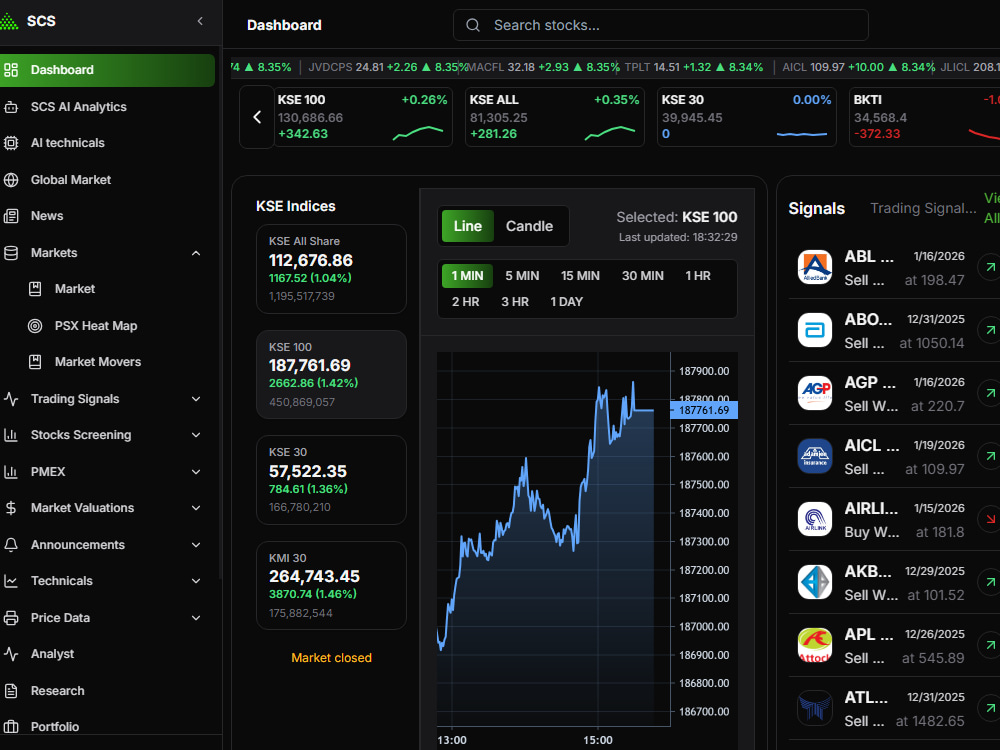Click in the Search stocks field

coord(661,26)
